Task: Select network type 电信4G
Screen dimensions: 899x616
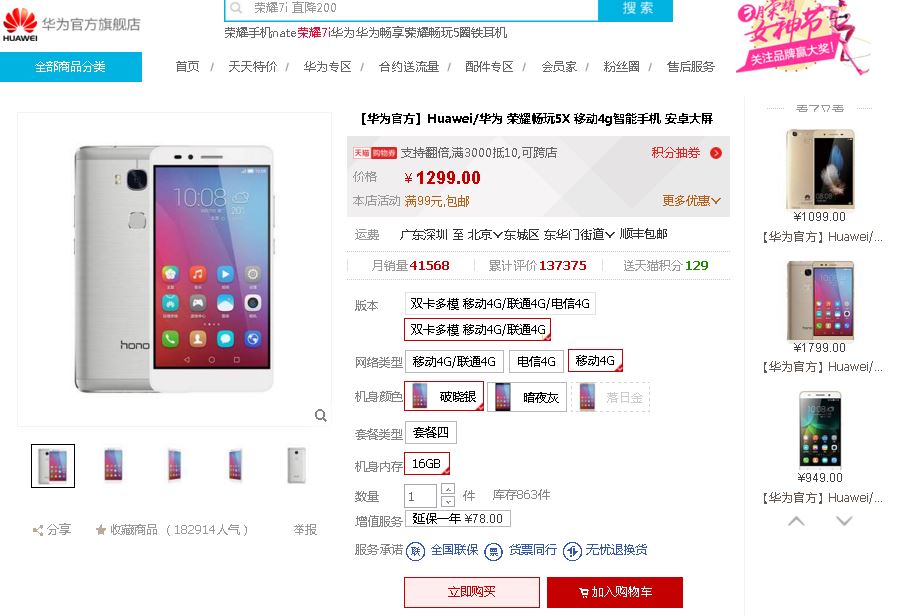Action: [536, 361]
